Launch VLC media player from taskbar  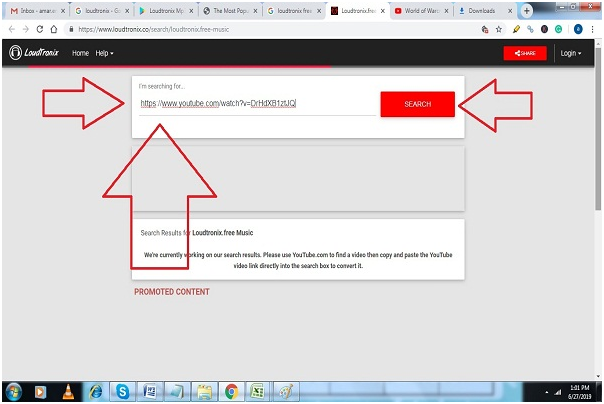click(69, 392)
